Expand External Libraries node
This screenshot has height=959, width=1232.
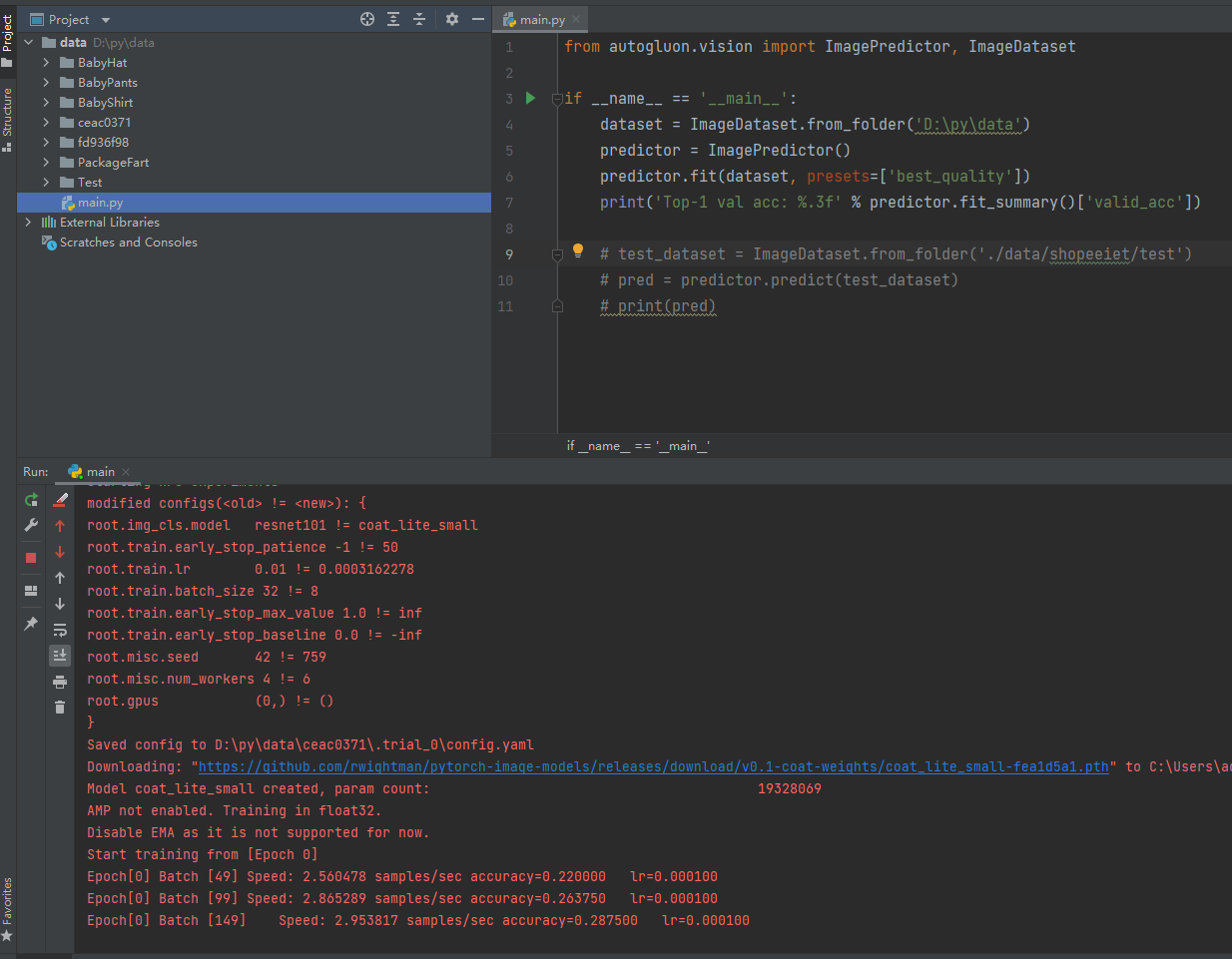tap(28, 223)
